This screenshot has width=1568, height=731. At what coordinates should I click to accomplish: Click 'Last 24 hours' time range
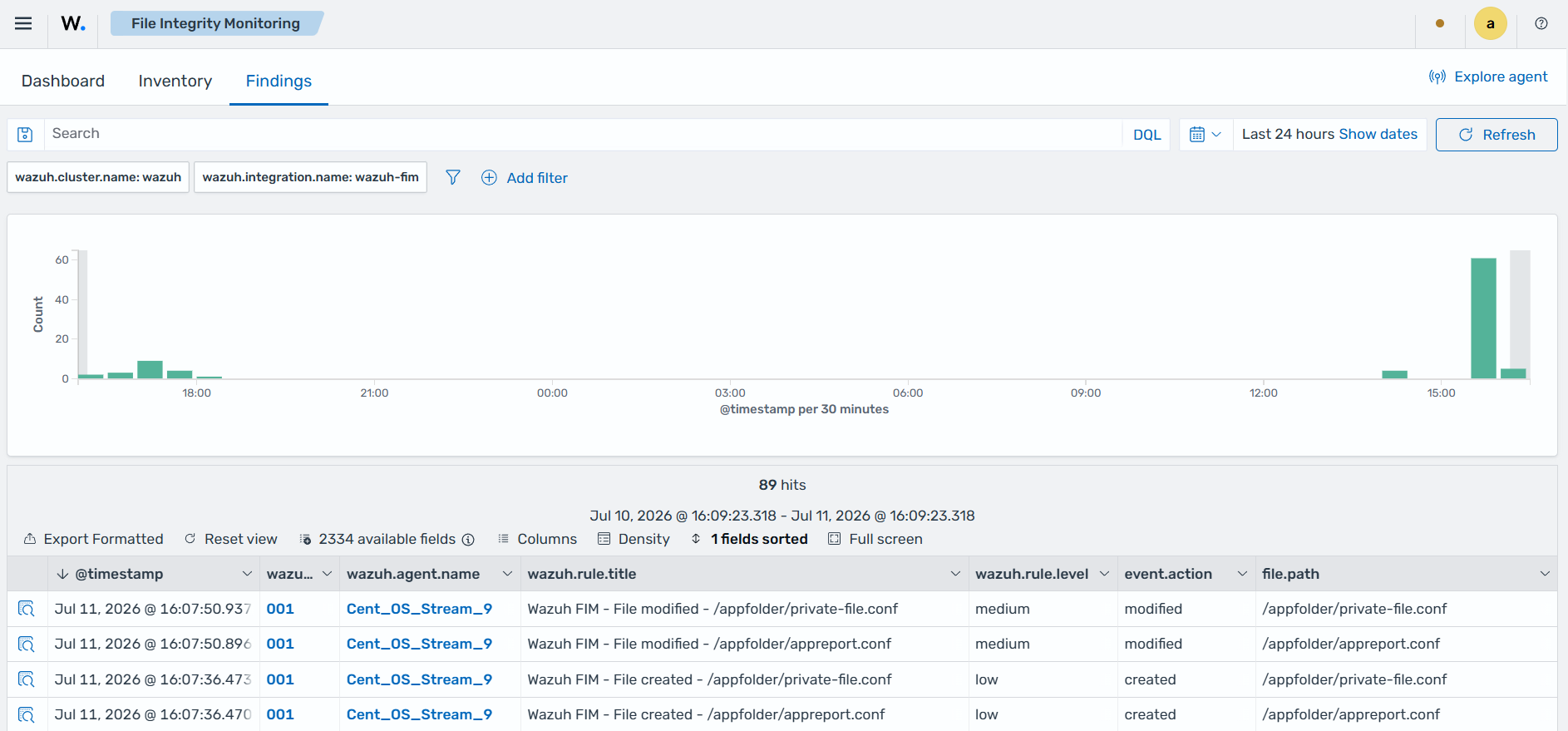[x=1288, y=134]
